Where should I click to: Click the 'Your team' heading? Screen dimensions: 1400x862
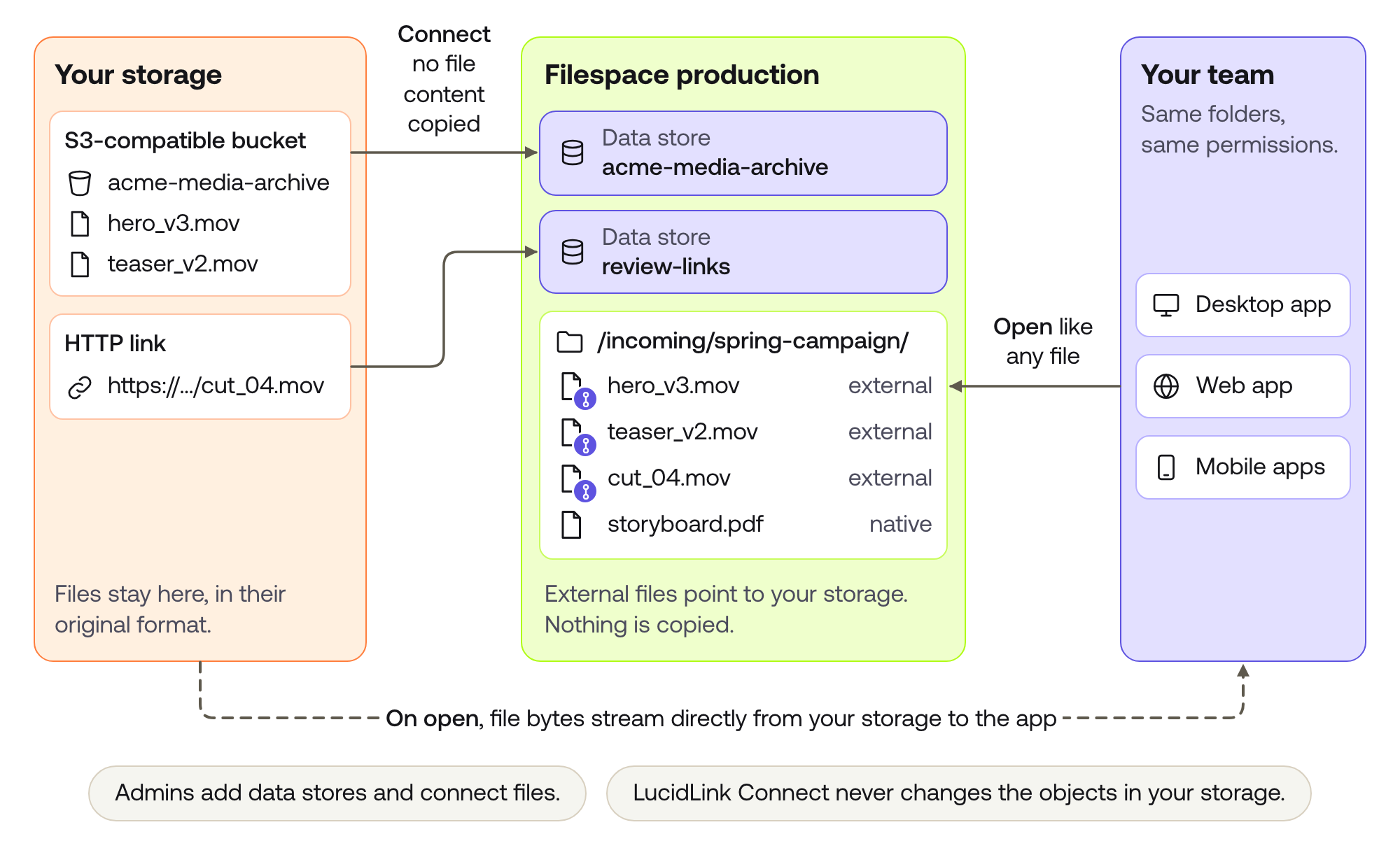coord(1207,75)
